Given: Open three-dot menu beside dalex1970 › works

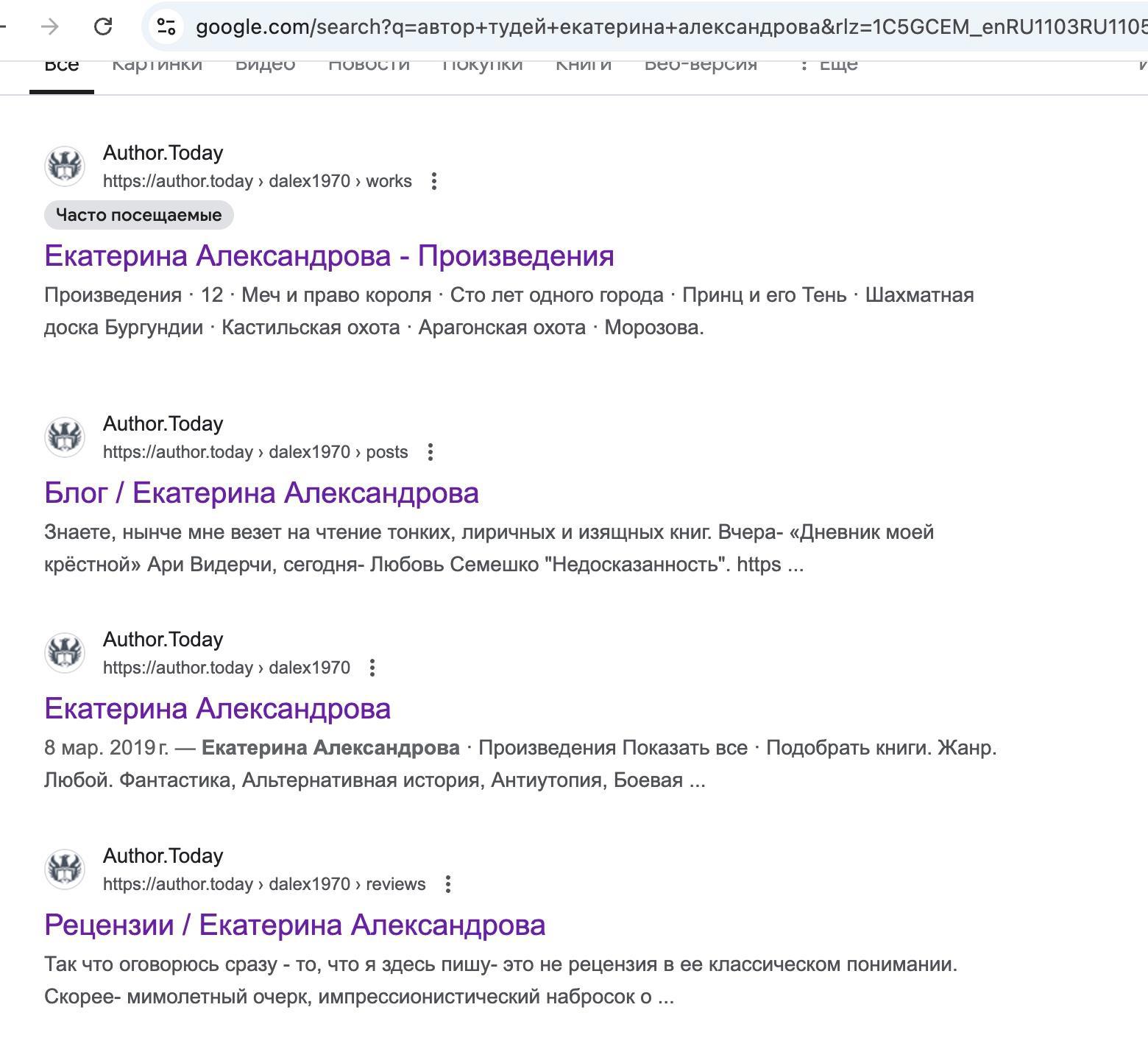Looking at the screenshot, I should pos(434,181).
